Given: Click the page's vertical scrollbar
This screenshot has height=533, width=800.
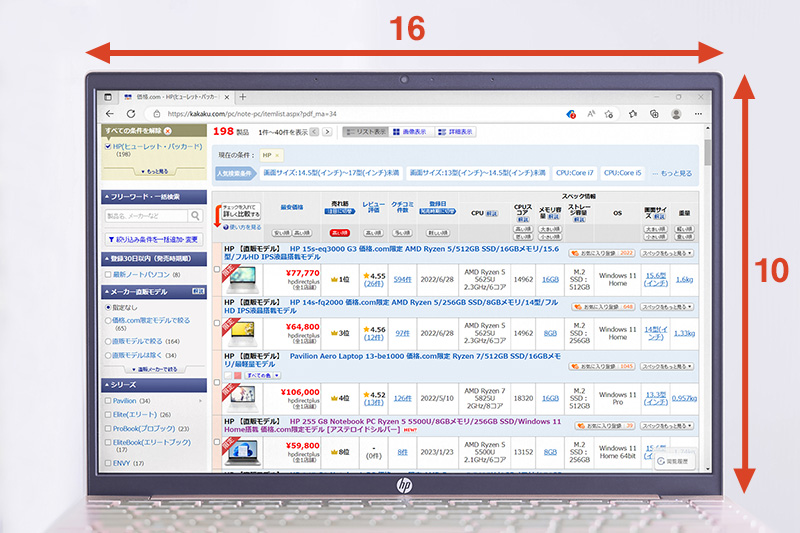Looking at the screenshot, I should (x=708, y=300).
